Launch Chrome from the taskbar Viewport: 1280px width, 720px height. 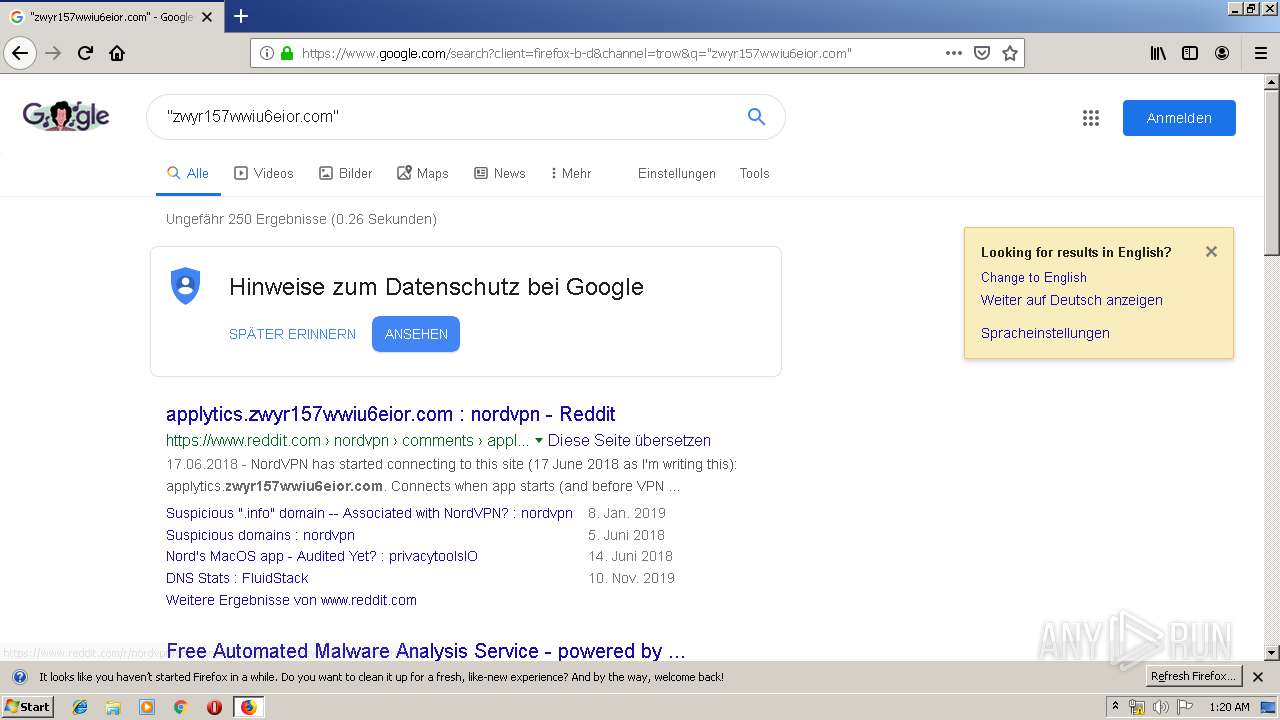180,707
